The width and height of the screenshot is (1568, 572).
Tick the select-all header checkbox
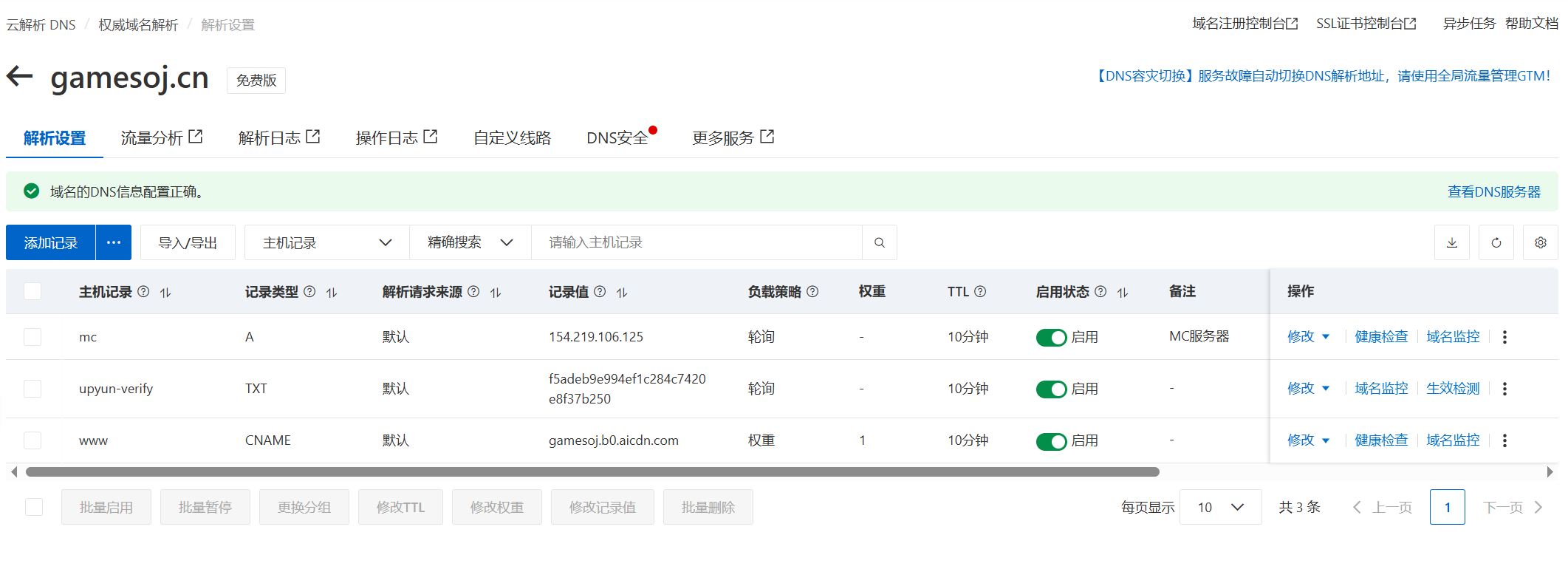[32, 291]
